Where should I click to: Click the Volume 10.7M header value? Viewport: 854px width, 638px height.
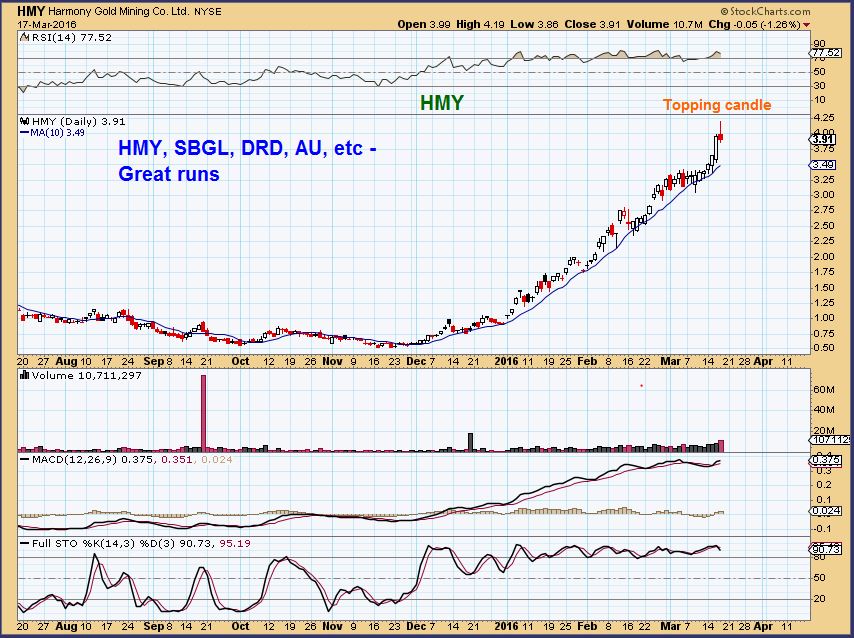pyautogui.click(x=664, y=25)
